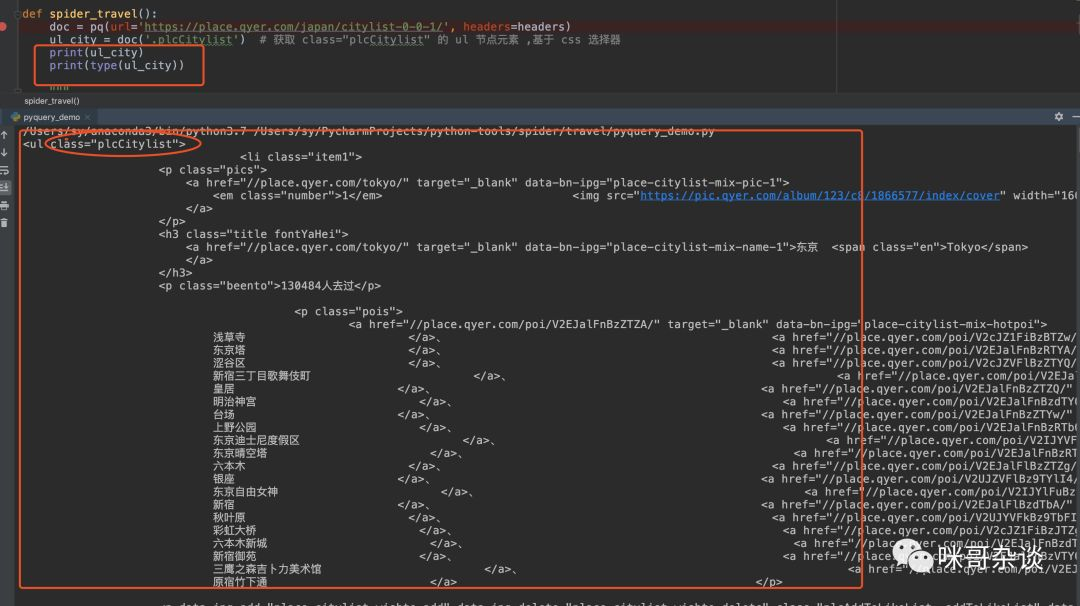Click the li class="item1" output line
The height and width of the screenshot is (606, 1080).
301,157
